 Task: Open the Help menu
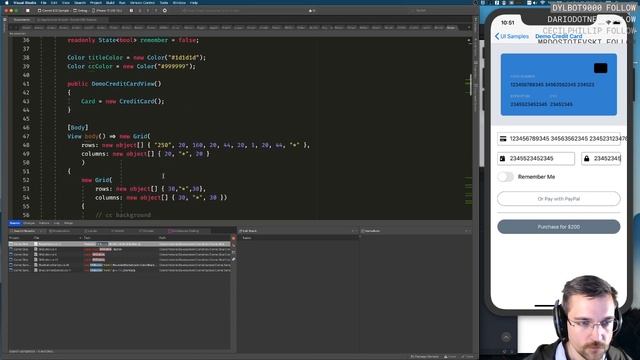(x=194, y=2)
